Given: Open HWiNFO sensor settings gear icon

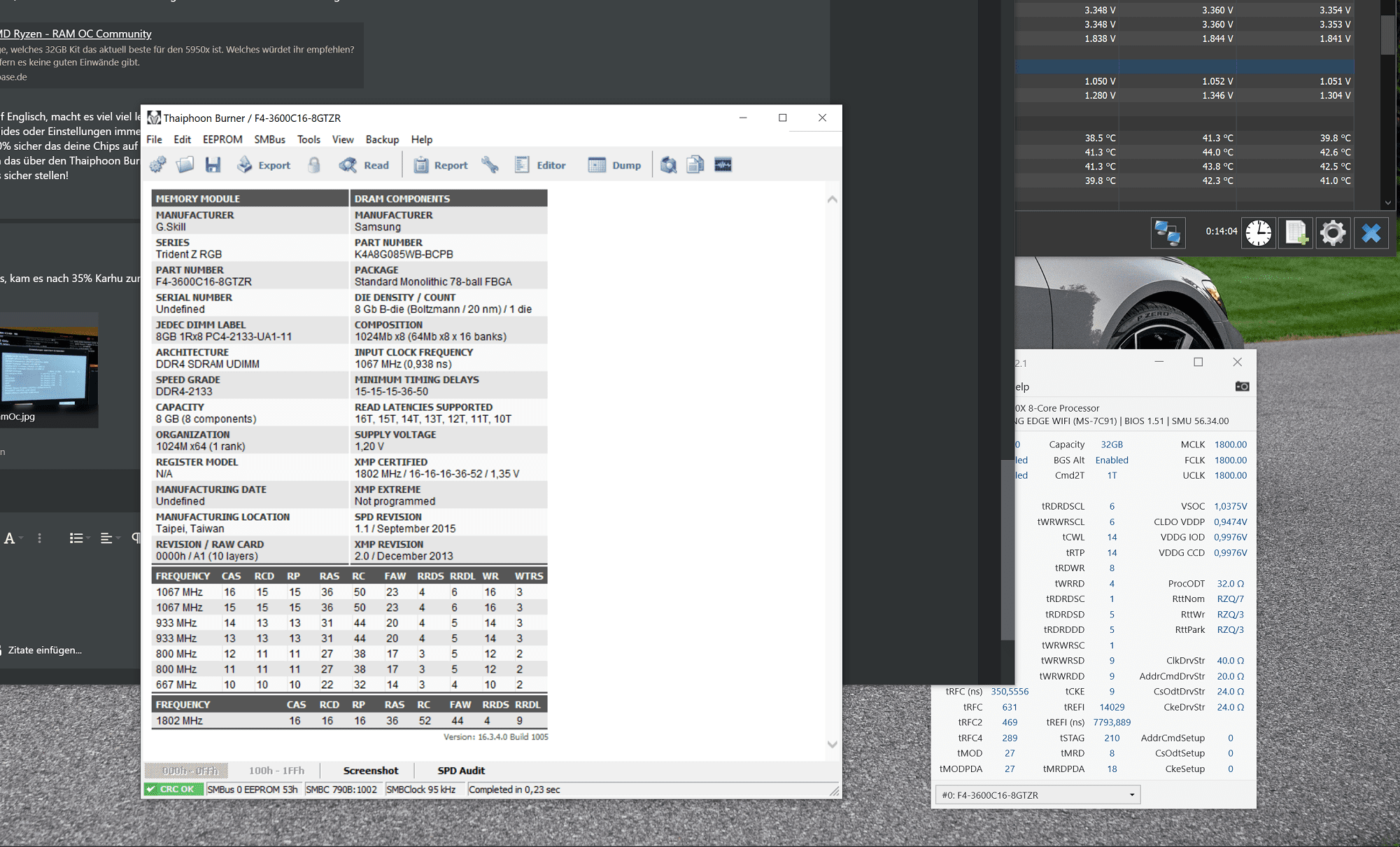Looking at the screenshot, I should click(x=1333, y=233).
